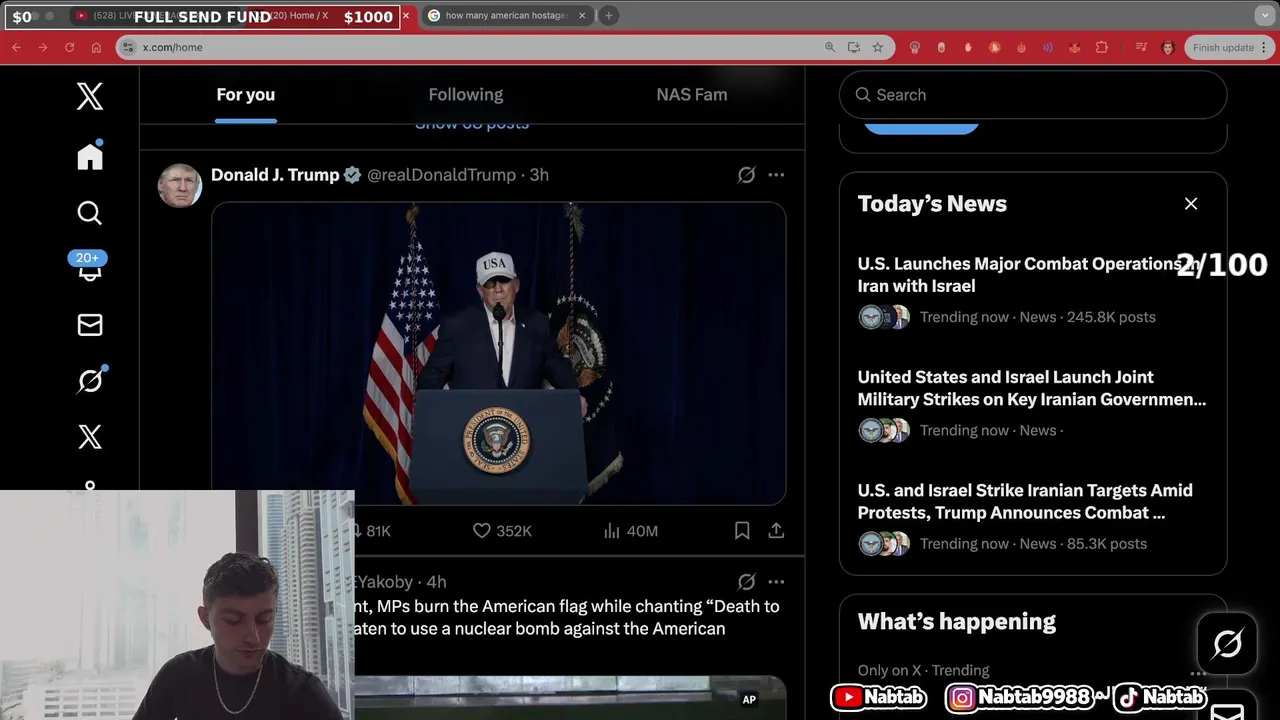Click browser forward arrow

click(43, 47)
